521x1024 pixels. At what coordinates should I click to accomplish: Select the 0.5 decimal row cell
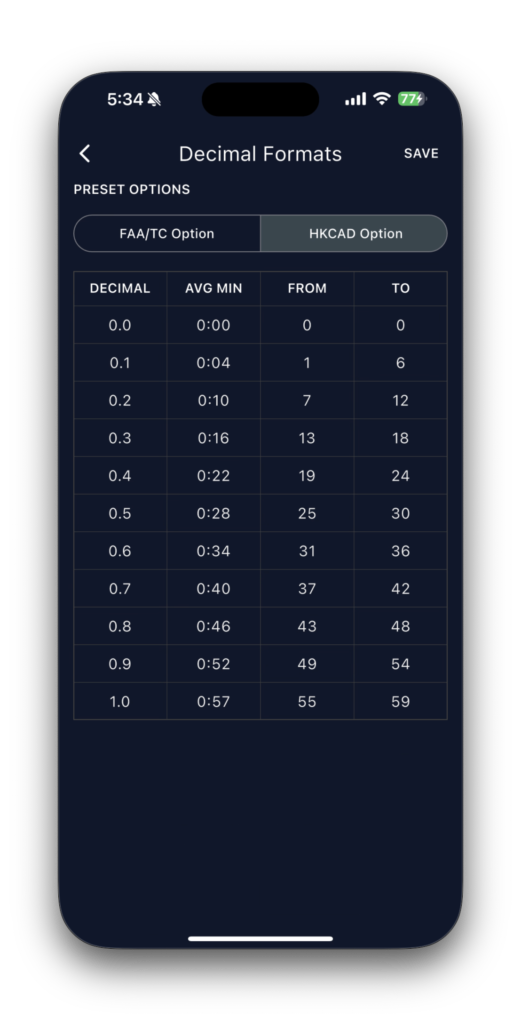pyautogui.click(x=120, y=513)
